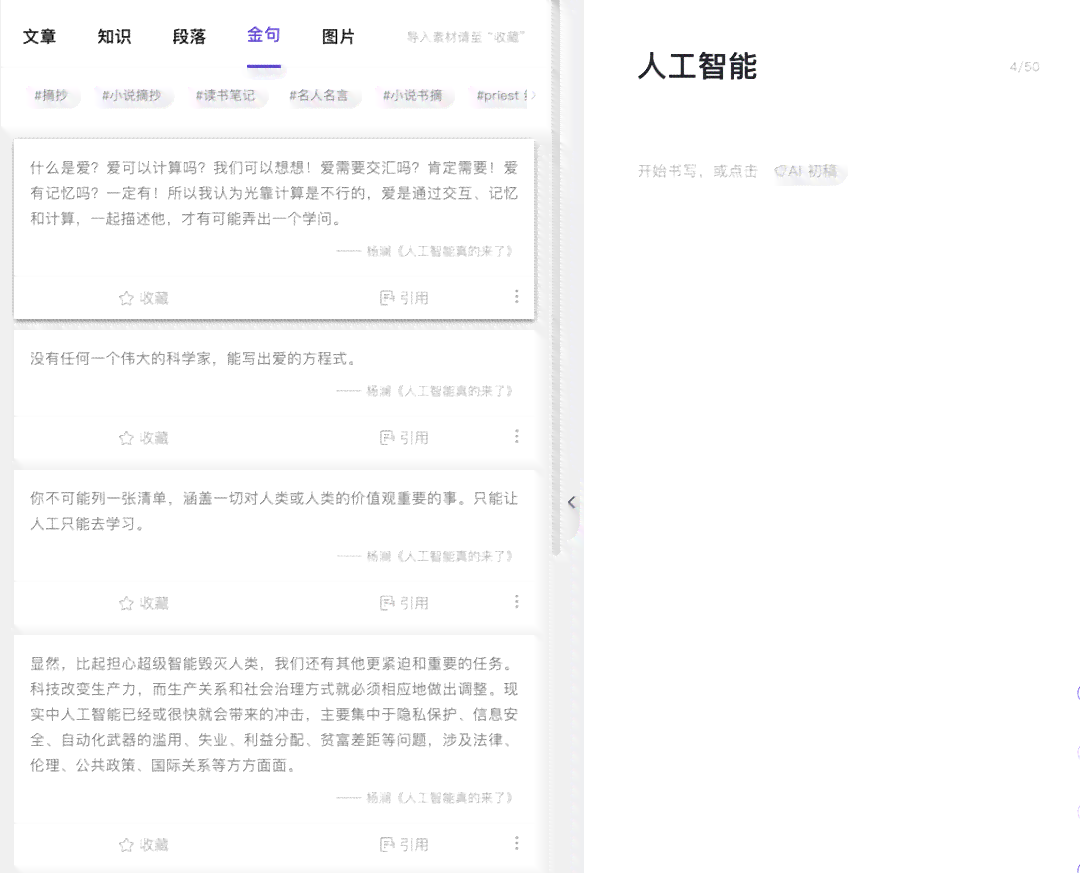Switch to the 知识 tab
This screenshot has height=873, width=1080.
click(114, 37)
